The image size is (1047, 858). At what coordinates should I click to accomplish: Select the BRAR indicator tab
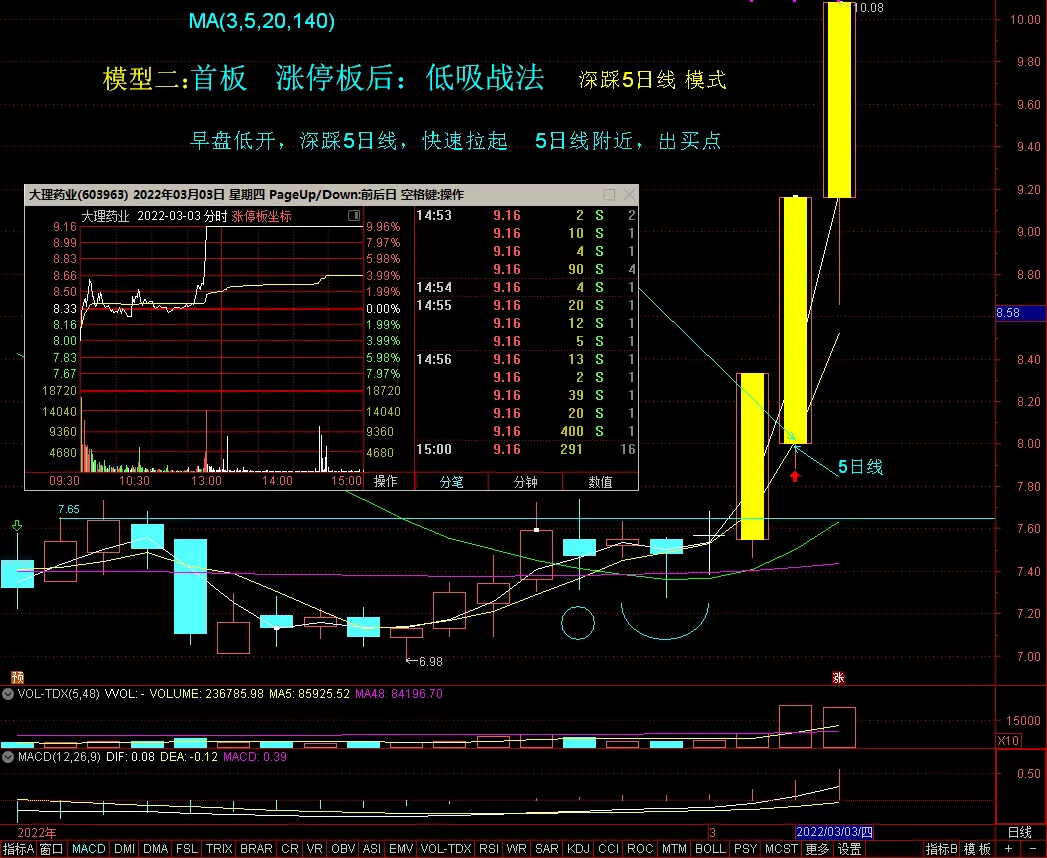[x=256, y=849]
